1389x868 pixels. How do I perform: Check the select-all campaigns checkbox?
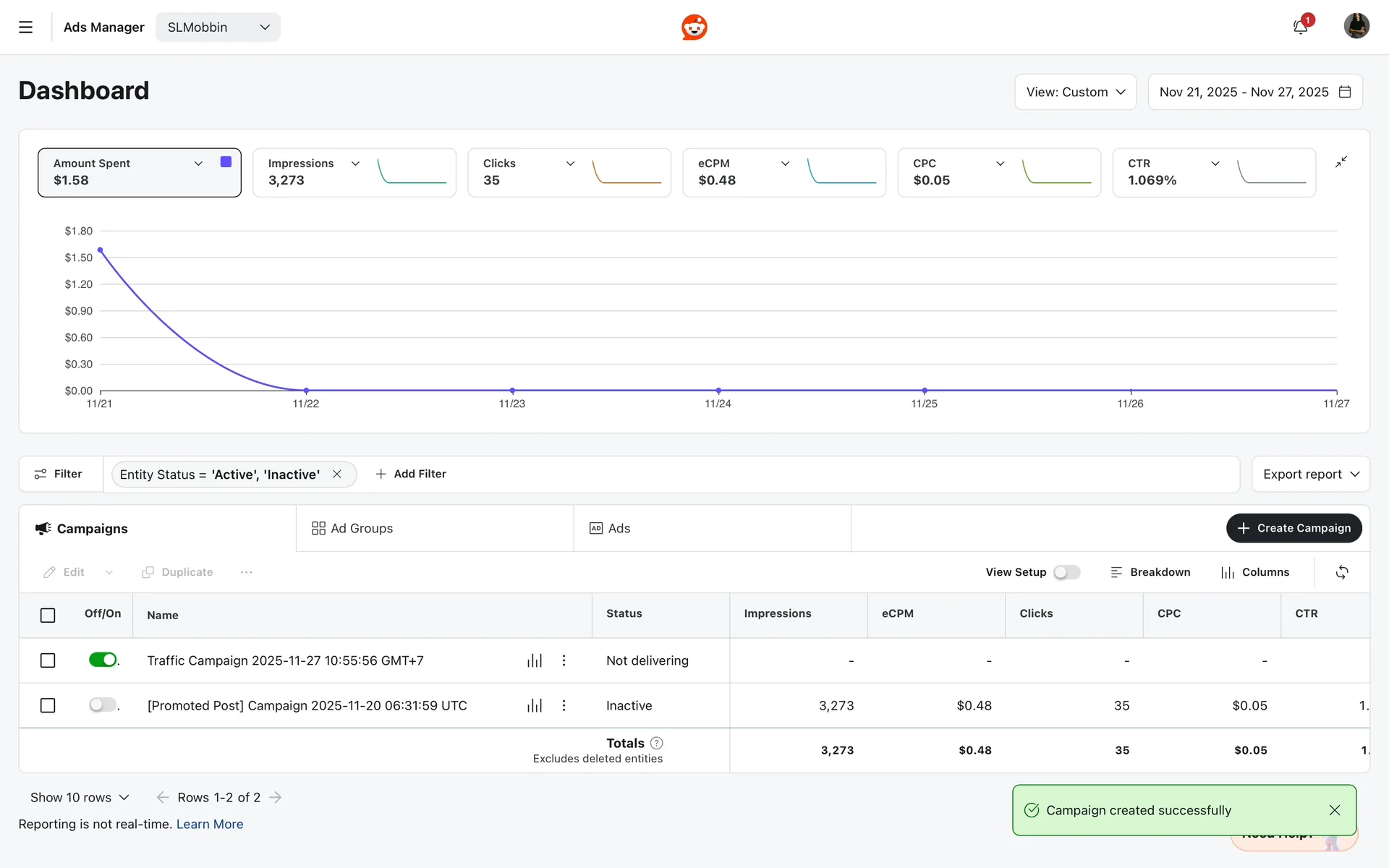point(48,616)
